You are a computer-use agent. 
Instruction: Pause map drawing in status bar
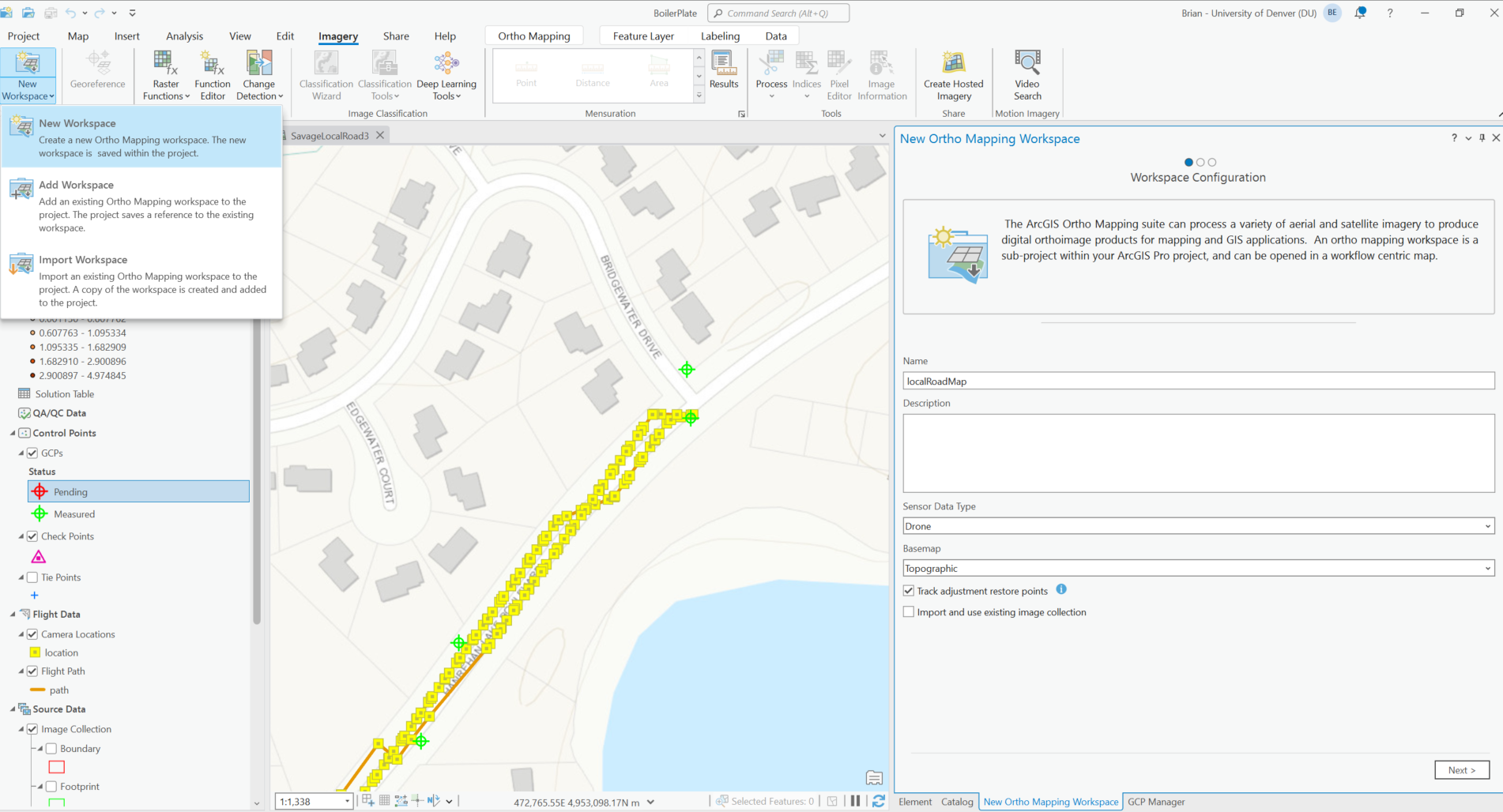tap(855, 801)
